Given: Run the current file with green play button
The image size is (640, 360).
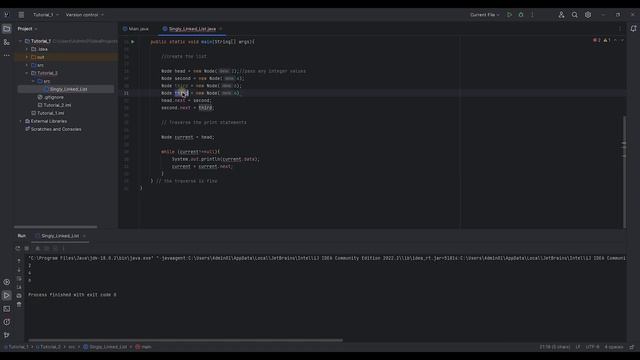Looking at the screenshot, I should pos(509,15).
